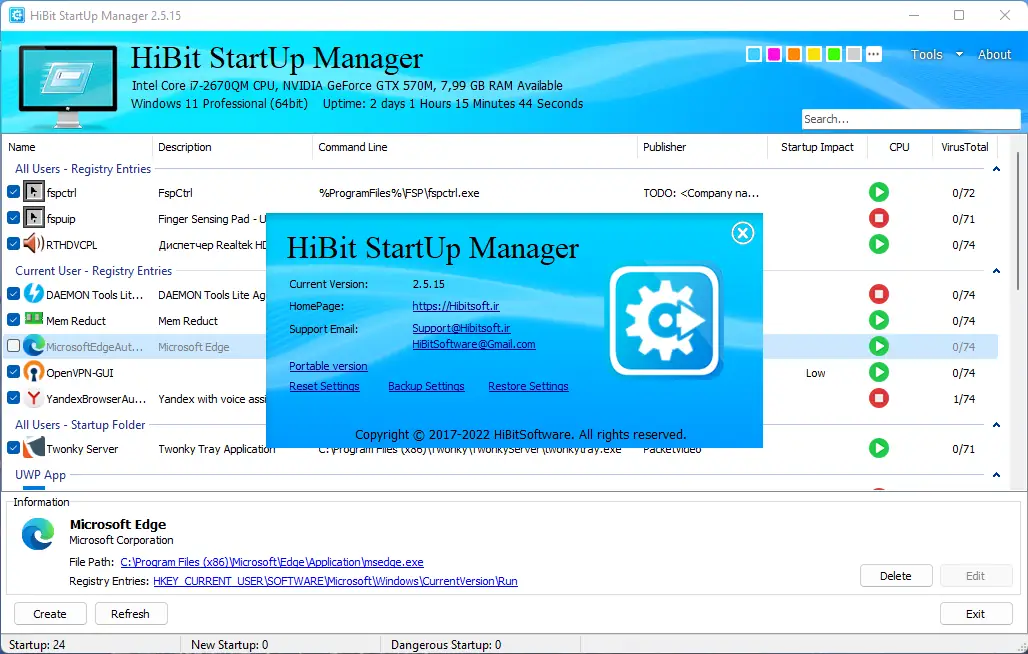Click the Create button
Viewport: 1028px width, 654px height.
[x=50, y=614]
